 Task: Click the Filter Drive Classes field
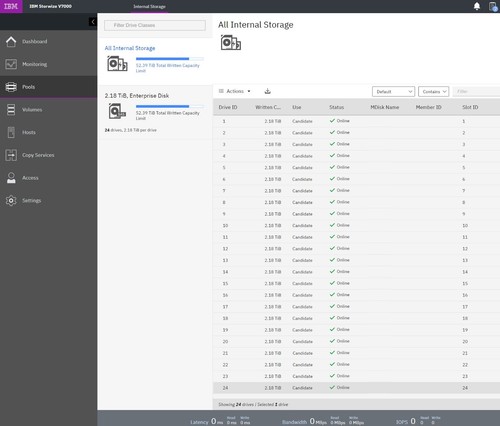pyautogui.click(x=155, y=25)
